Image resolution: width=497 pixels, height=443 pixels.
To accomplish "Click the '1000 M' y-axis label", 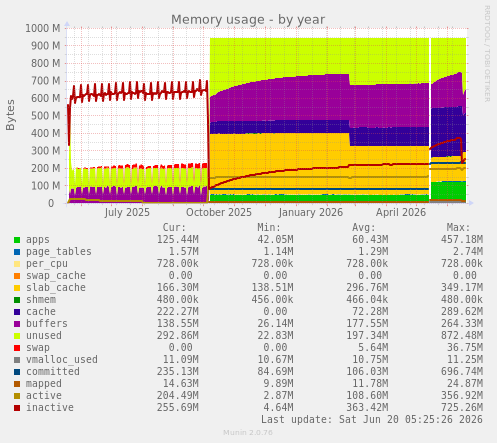I will pyautogui.click(x=43, y=28).
